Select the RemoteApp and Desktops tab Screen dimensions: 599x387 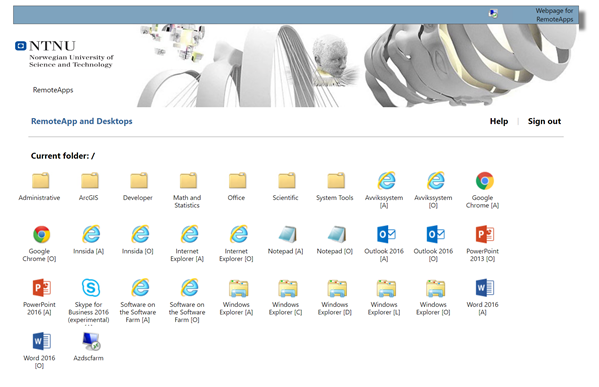(82, 121)
